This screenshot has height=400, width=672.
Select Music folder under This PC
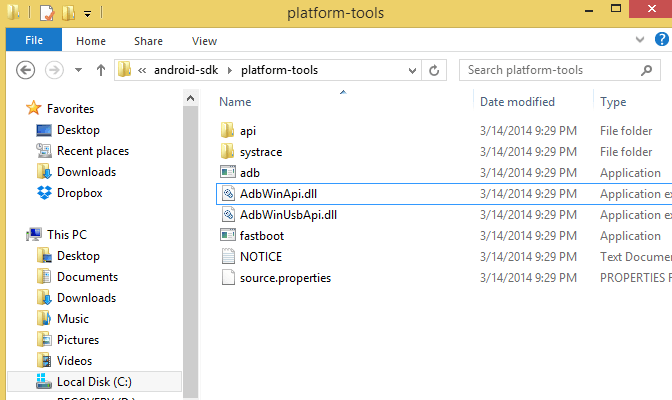pyautogui.click(x=72, y=319)
